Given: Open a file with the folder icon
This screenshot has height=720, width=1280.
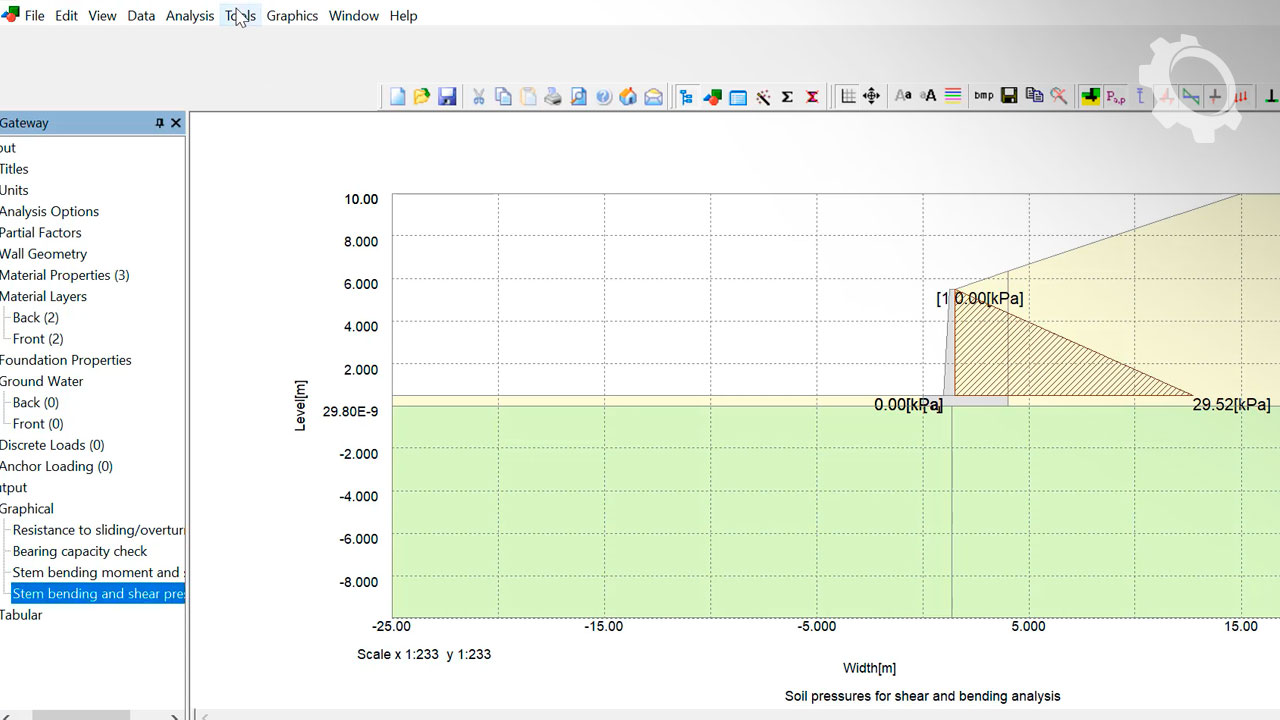Looking at the screenshot, I should pos(422,96).
